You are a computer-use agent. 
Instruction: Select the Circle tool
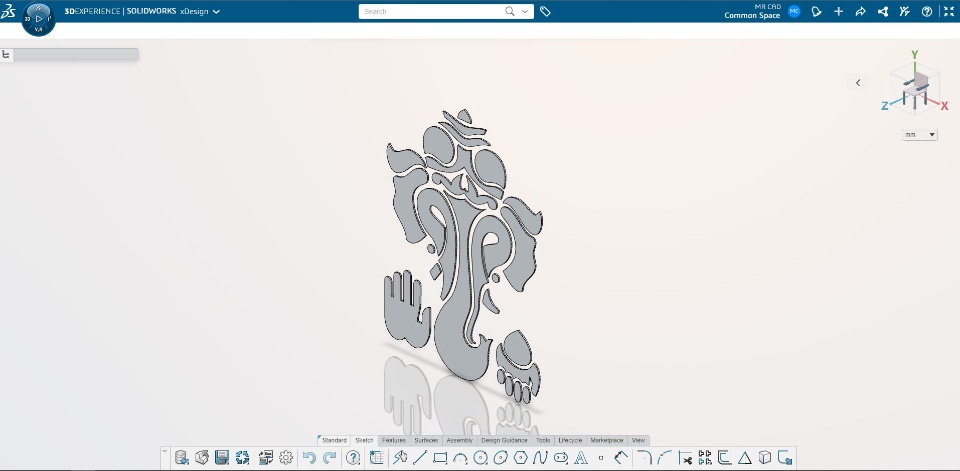click(x=481, y=458)
